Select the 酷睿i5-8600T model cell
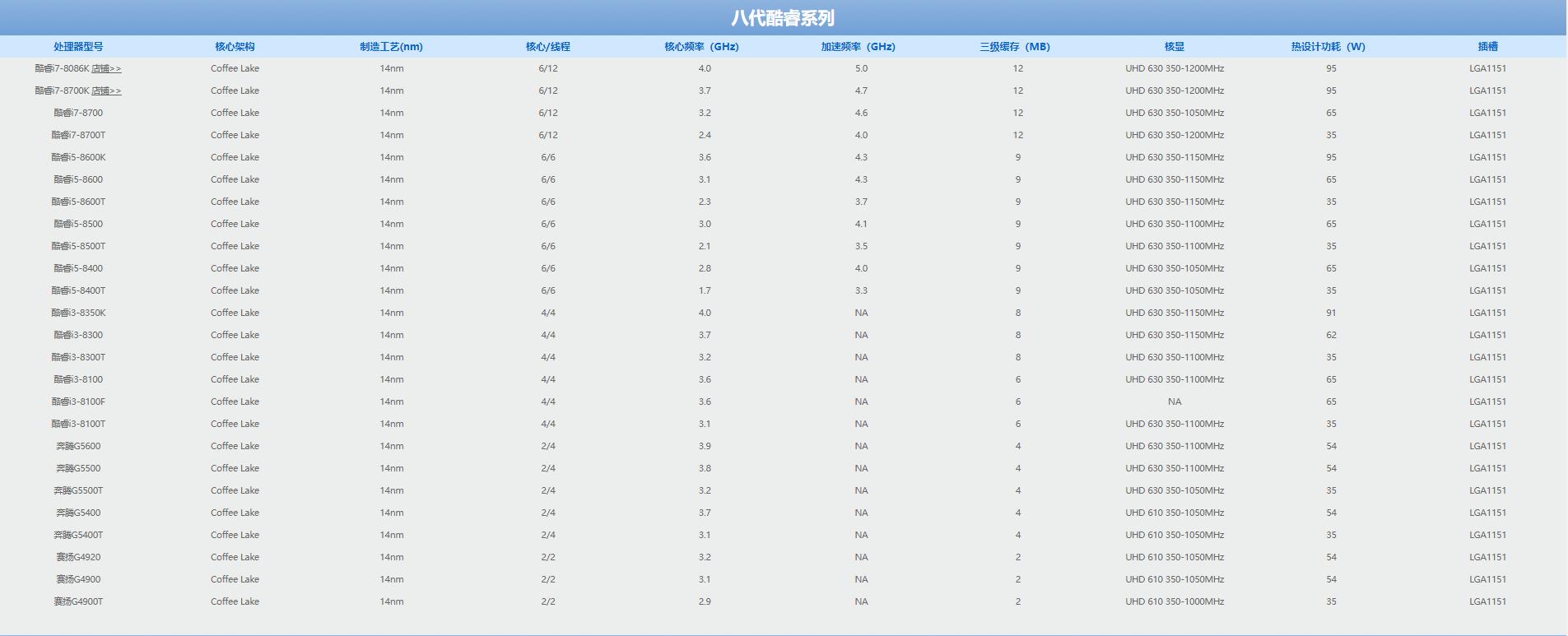 [78, 202]
